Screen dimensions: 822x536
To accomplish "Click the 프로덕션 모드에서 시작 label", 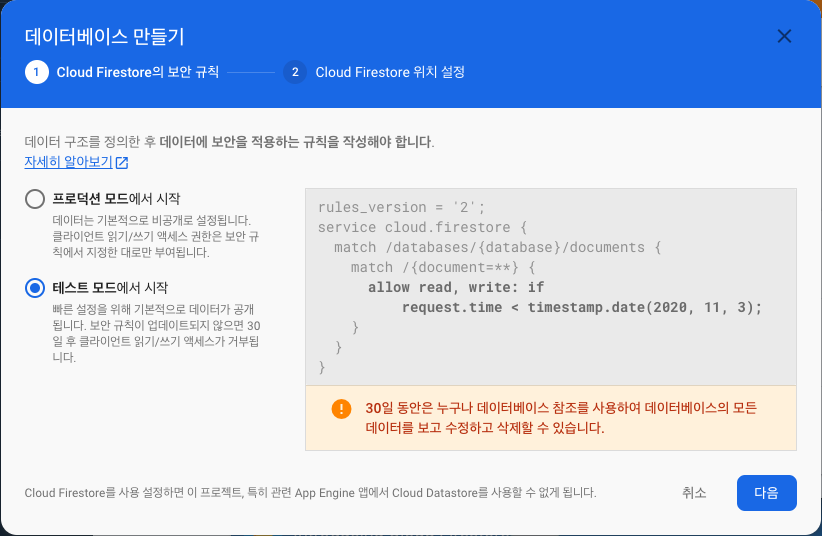I will point(116,199).
